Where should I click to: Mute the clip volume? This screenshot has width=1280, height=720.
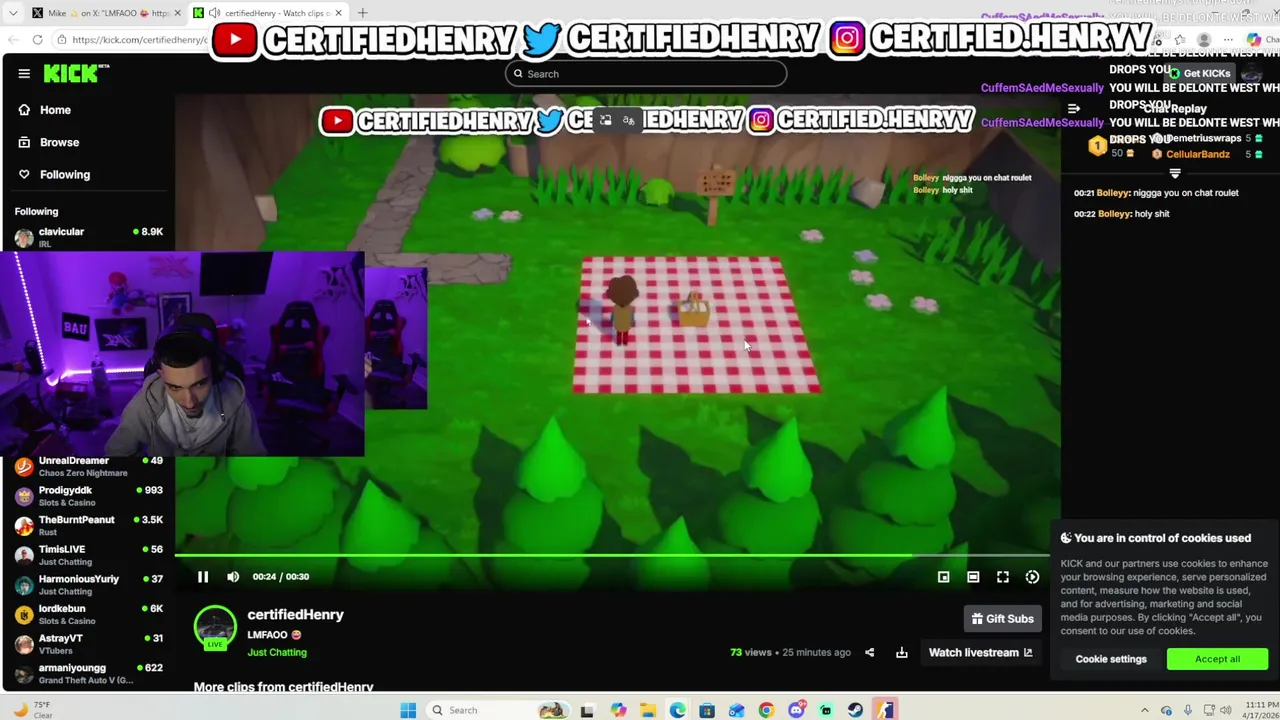coord(233,577)
